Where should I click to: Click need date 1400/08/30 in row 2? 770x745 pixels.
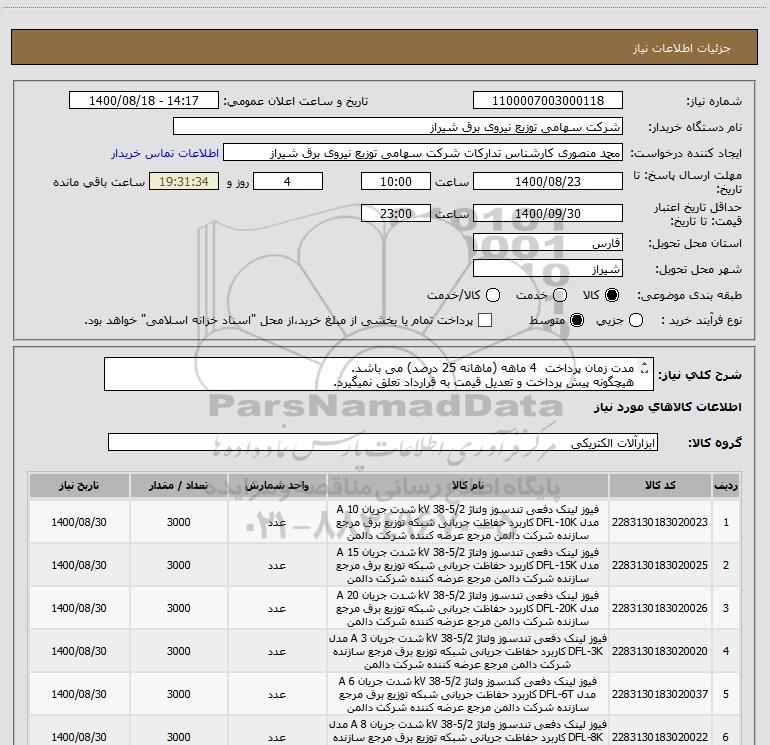click(x=79, y=565)
